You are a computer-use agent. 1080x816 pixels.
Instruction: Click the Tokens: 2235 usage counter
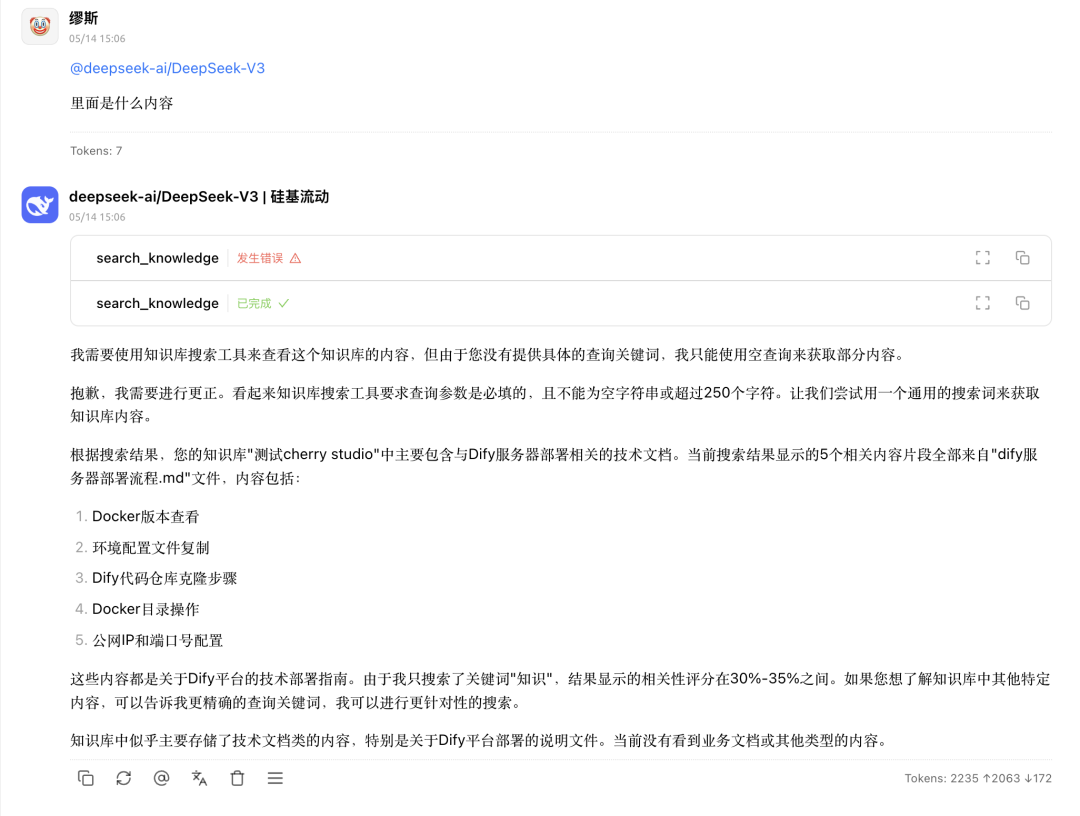978,778
